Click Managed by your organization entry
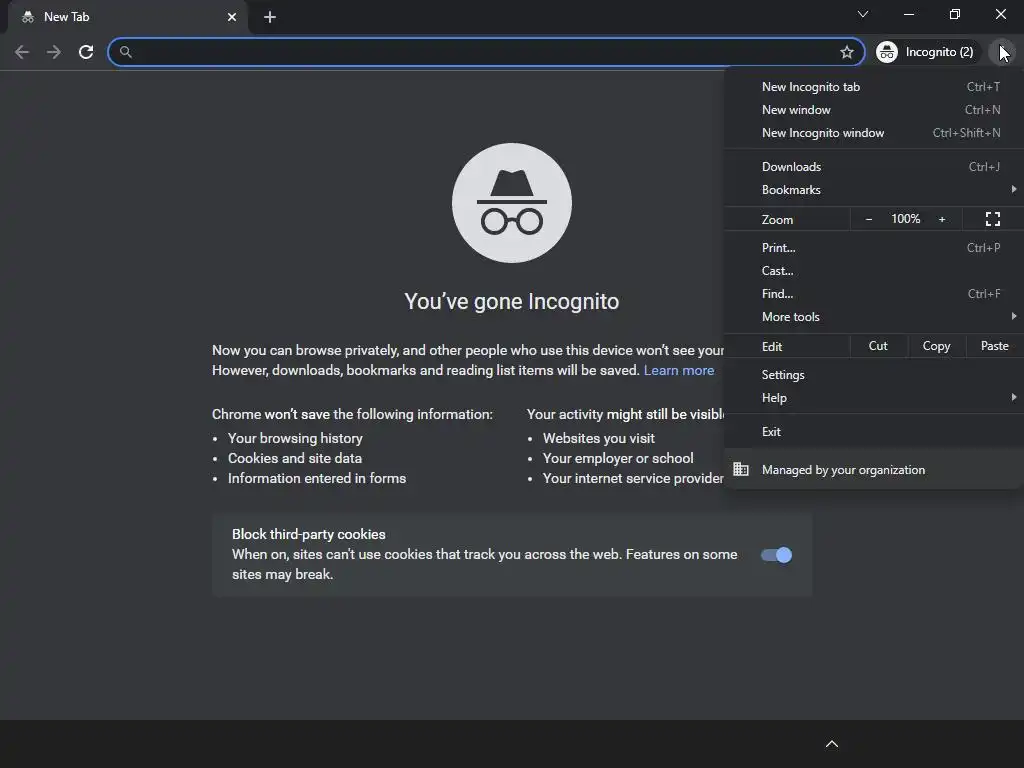The image size is (1024, 768). (874, 470)
